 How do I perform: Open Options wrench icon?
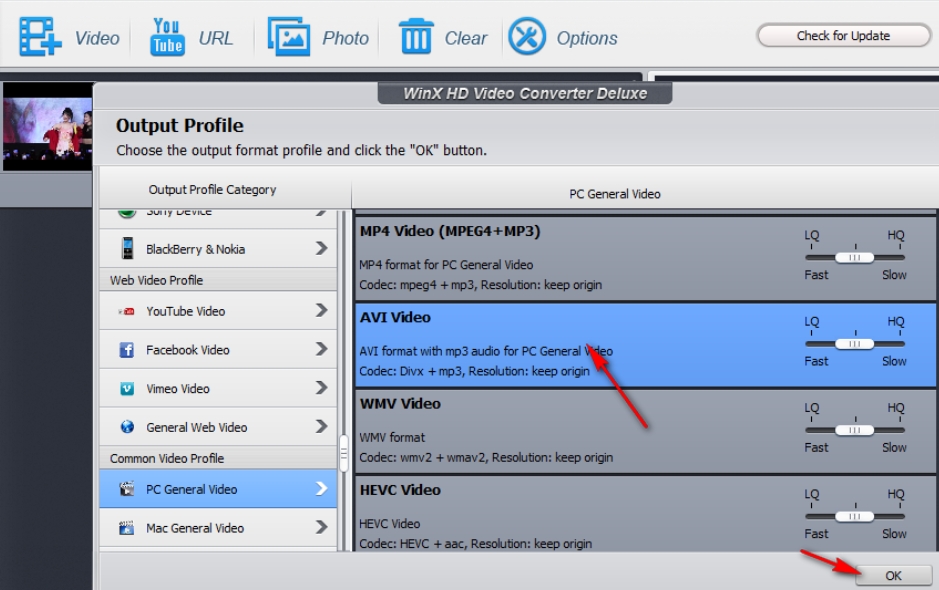coord(527,37)
